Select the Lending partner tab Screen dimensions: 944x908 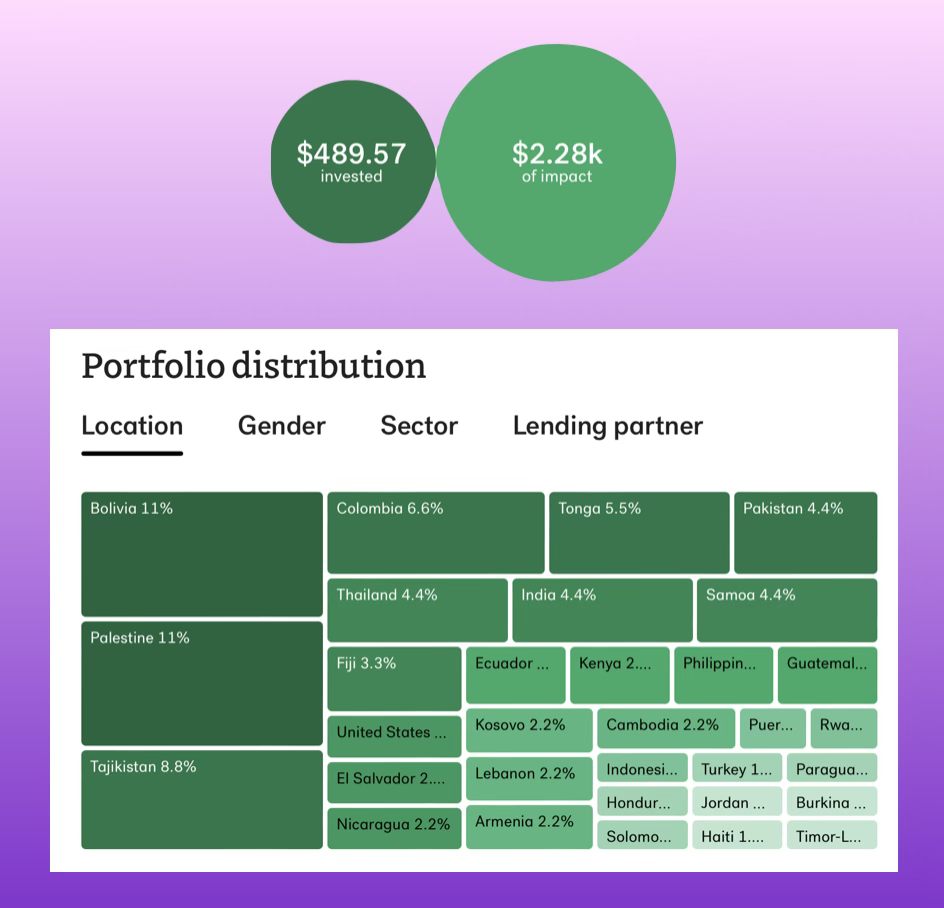[x=607, y=426]
